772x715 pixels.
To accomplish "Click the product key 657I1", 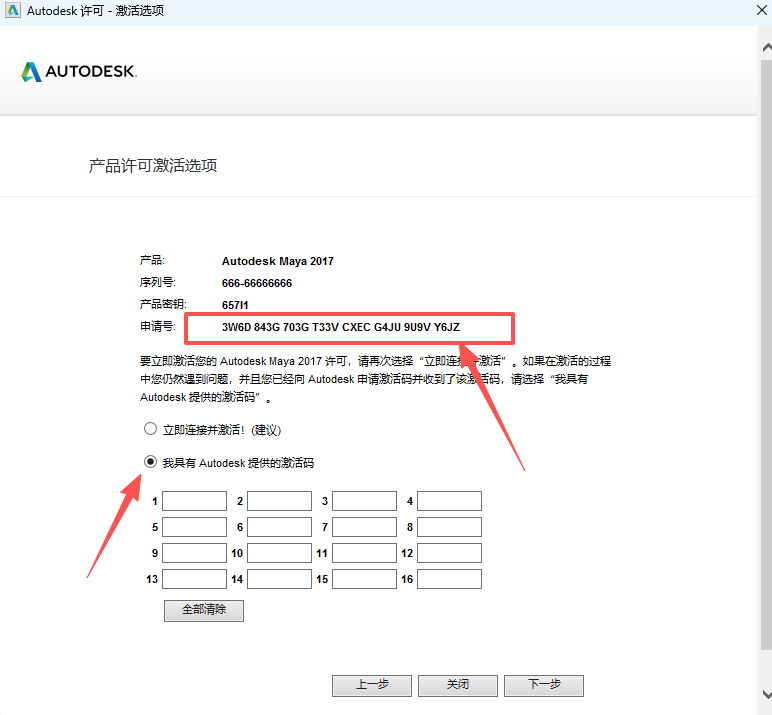I will (x=235, y=305).
